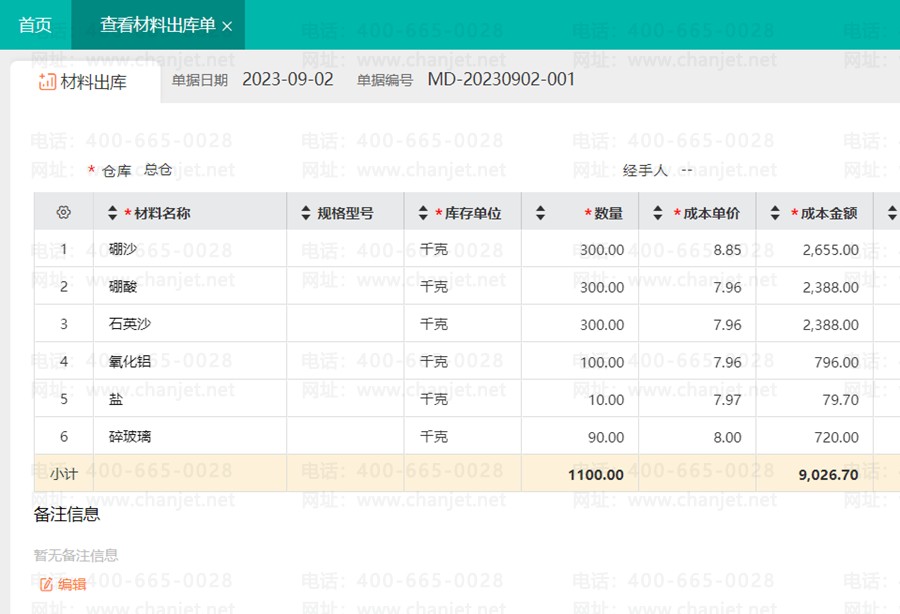The width and height of the screenshot is (900, 614).
Task: Sort by 成本金额 column
Action: coord(775,213)
